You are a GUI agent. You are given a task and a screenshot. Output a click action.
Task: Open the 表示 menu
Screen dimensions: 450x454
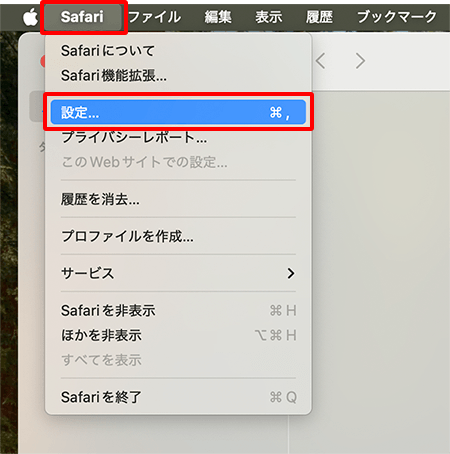point(269,17)
